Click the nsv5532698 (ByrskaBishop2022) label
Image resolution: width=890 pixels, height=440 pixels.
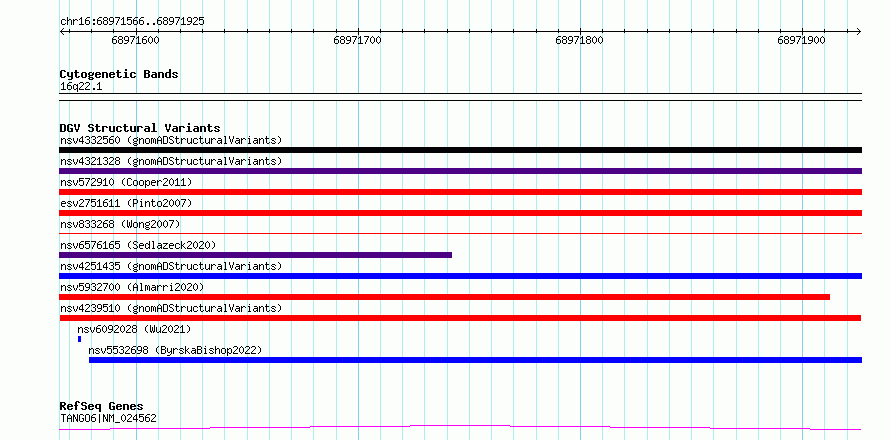(175, 350)
